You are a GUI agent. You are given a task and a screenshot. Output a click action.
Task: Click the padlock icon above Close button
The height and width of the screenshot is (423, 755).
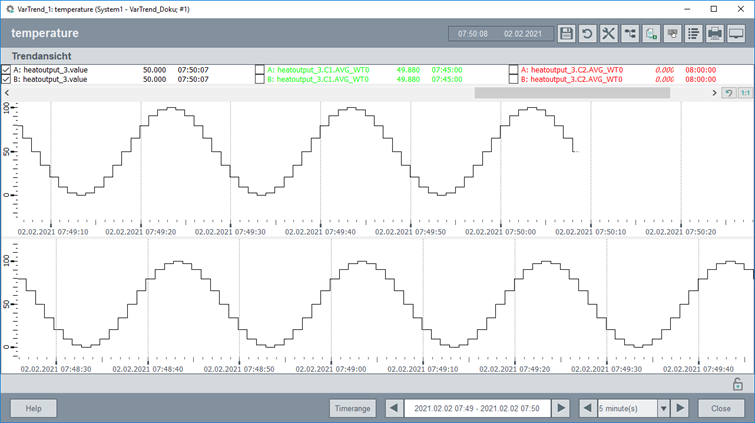pos(737,384)
